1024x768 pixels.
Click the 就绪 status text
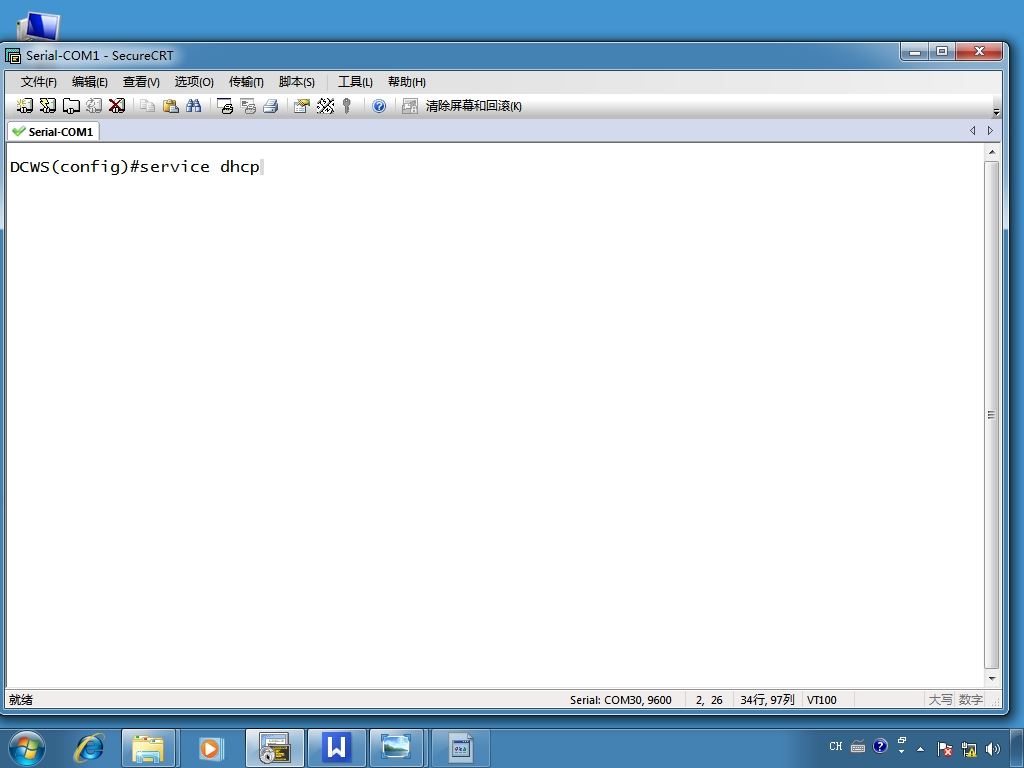(x=21, y=700)
